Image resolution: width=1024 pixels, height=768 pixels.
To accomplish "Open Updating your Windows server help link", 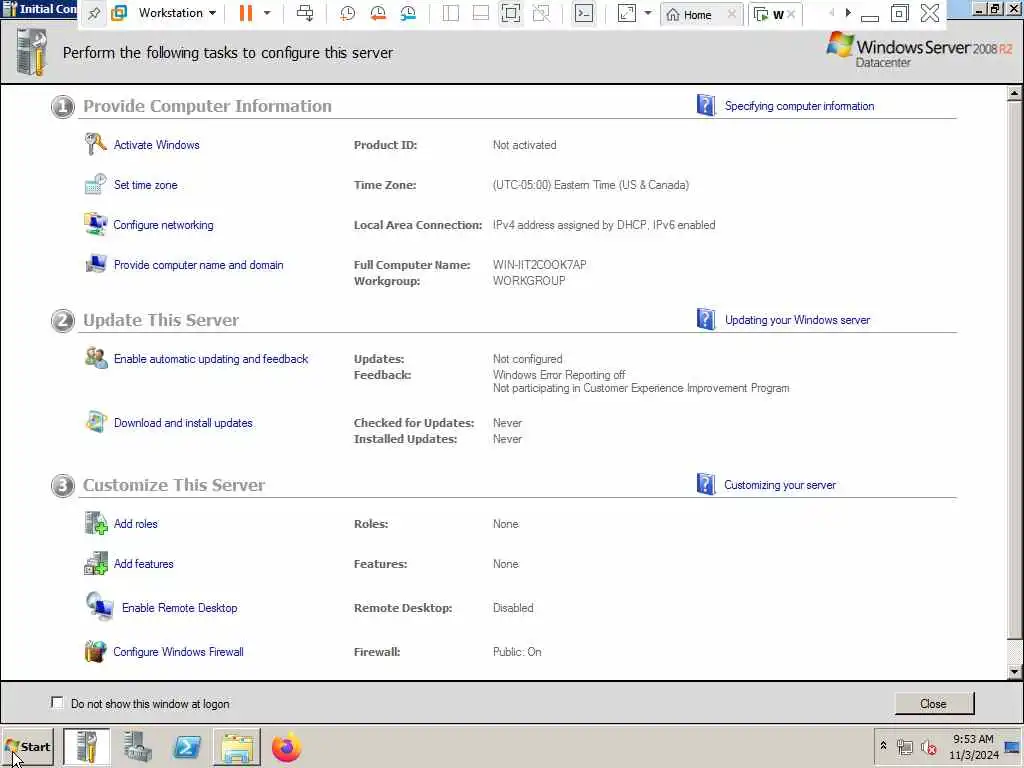I will pos(797,320).
